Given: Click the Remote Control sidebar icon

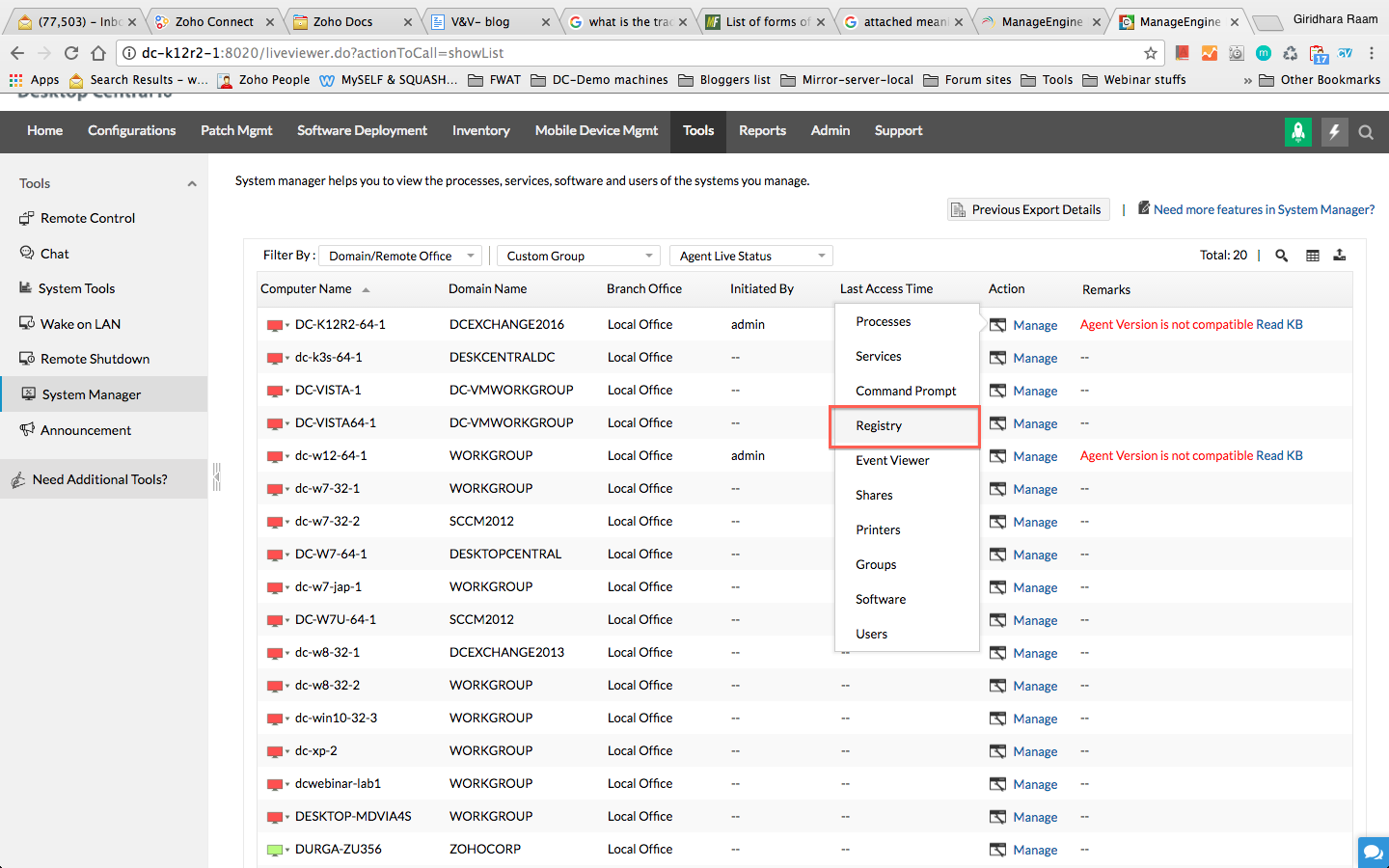Looking at the screenshot, I should click(x=26, y=218).
